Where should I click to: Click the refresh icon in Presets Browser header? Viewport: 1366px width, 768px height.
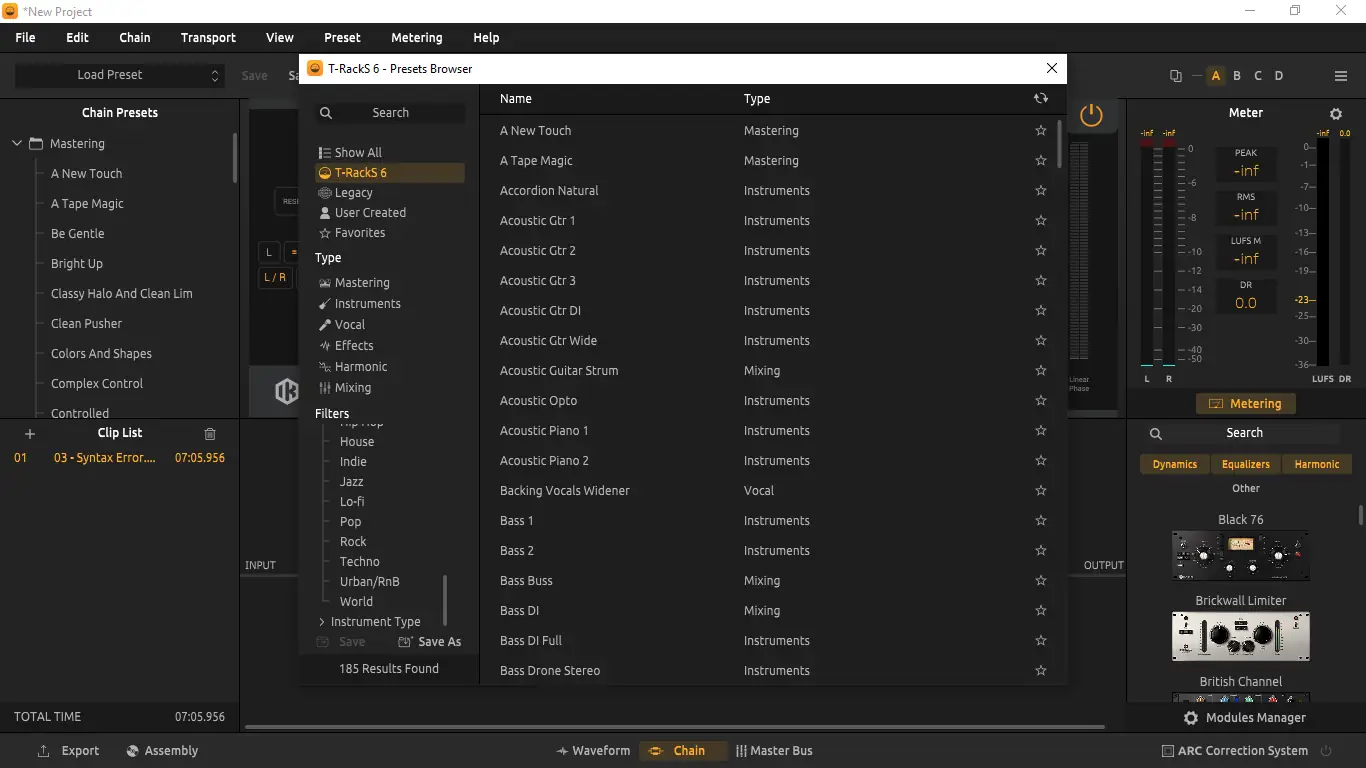[1041, 98]
